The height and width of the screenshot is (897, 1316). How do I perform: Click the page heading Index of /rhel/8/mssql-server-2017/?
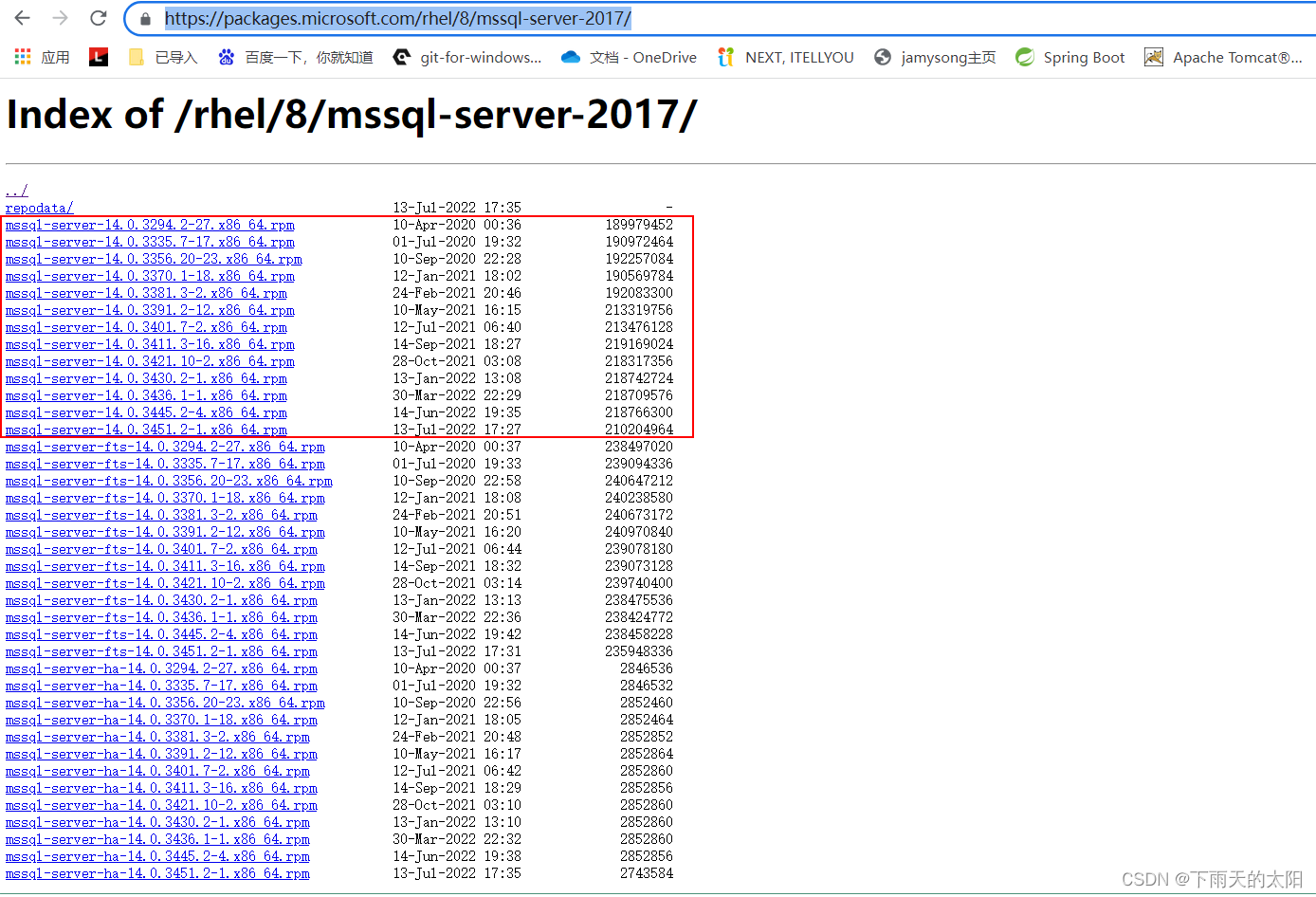352,116
